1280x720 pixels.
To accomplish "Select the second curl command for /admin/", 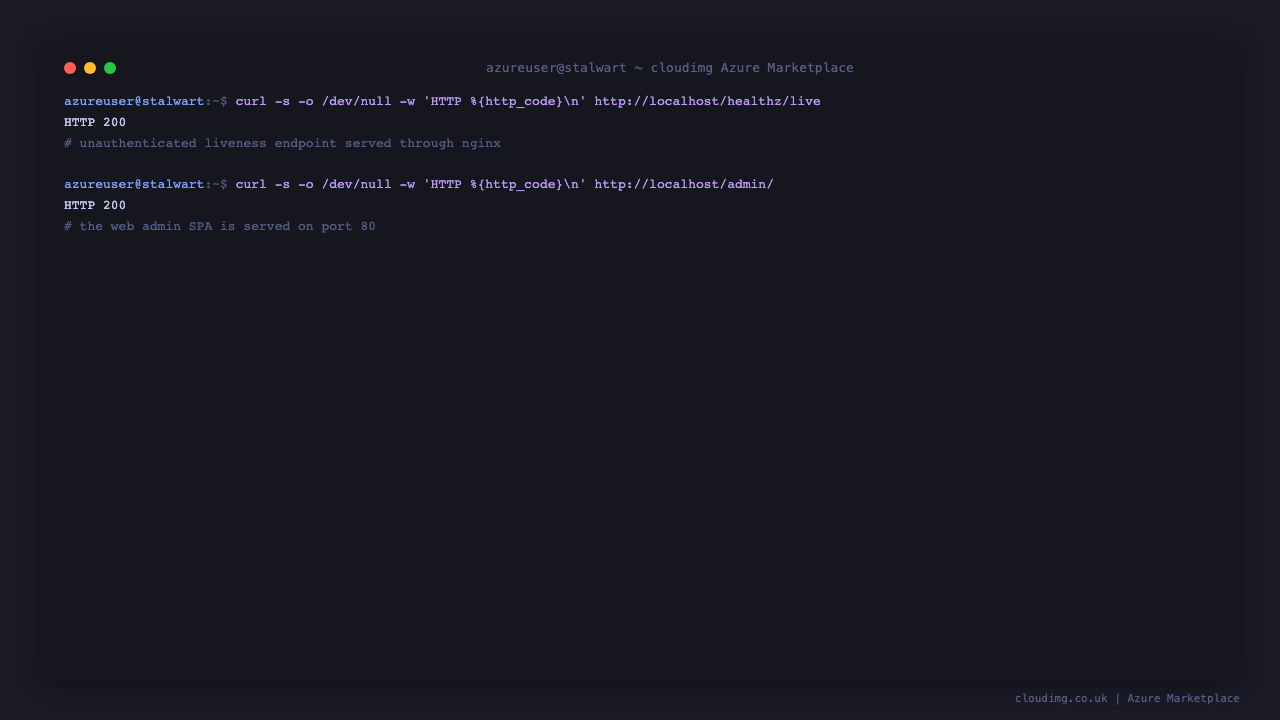I will tap(505, 185).
